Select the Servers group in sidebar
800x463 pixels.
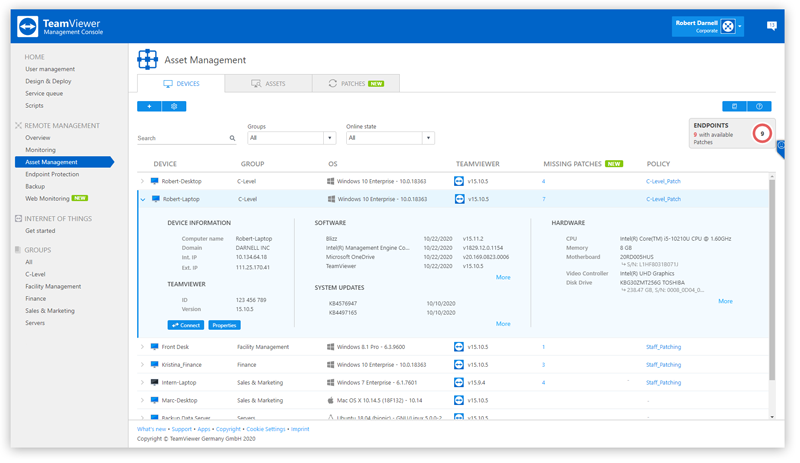click(35, 323)
